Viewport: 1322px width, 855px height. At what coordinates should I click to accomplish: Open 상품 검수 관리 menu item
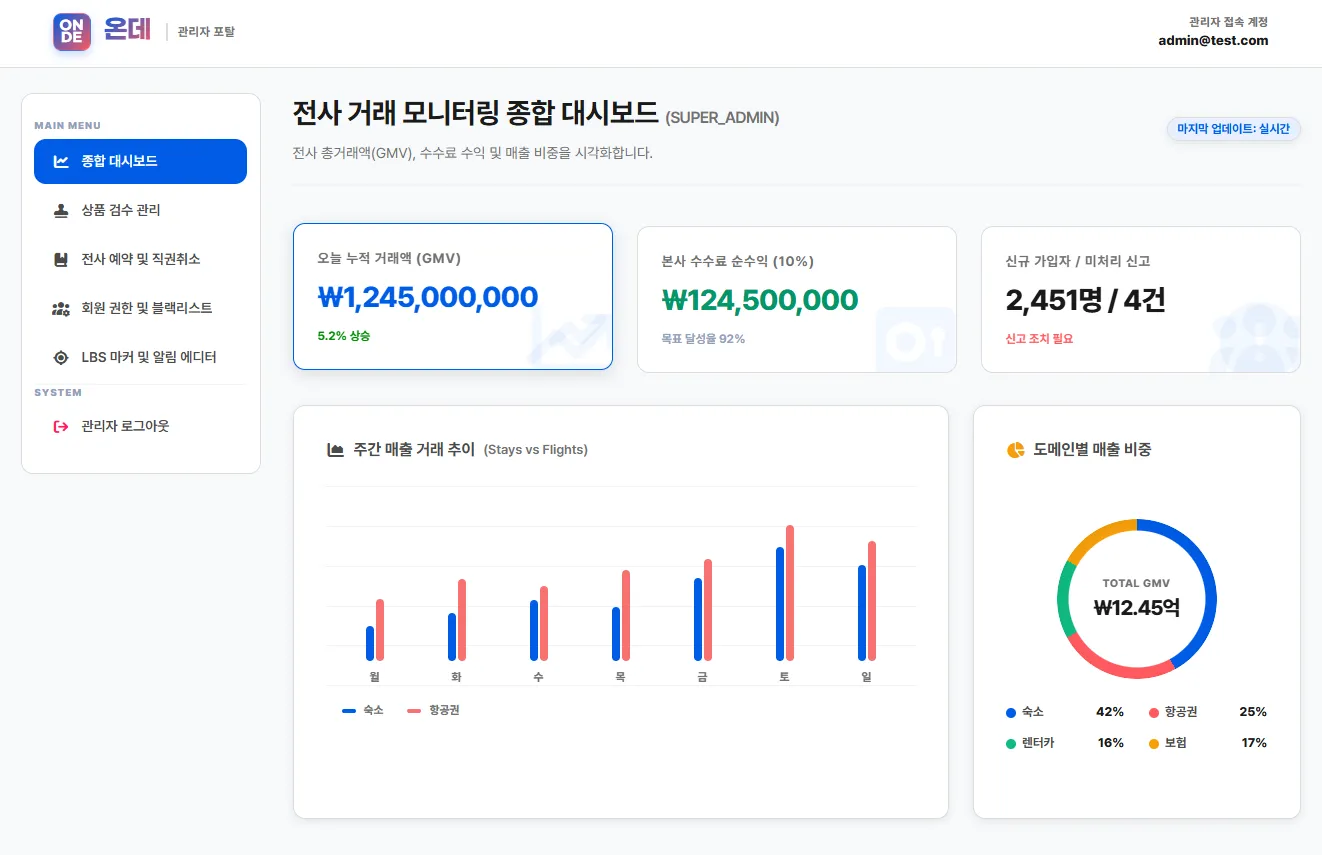tap(140, 210)
